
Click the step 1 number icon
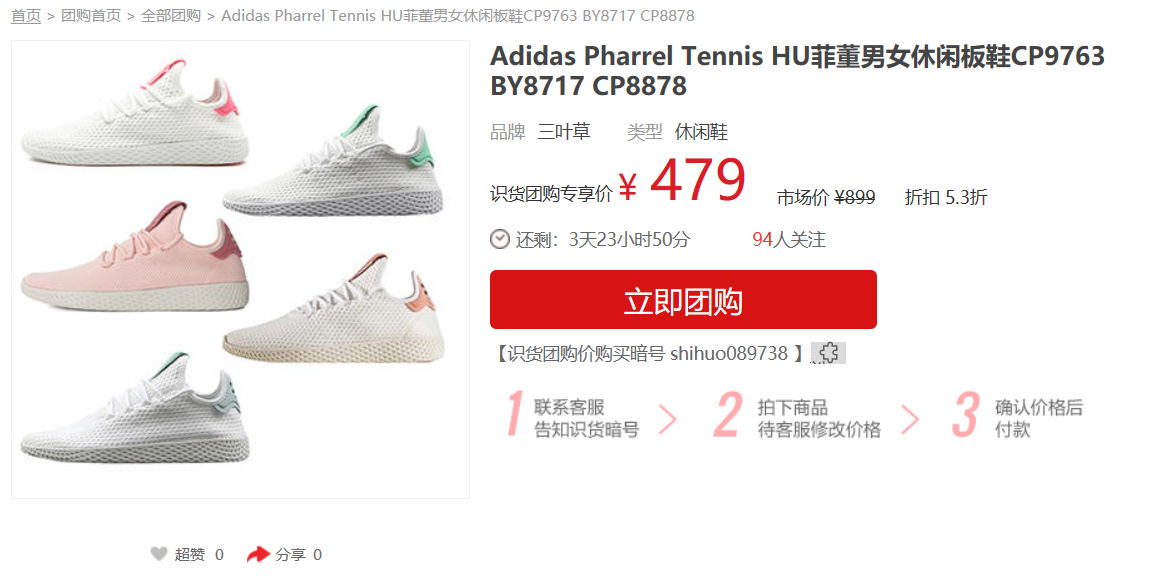[x=515, y=414]
